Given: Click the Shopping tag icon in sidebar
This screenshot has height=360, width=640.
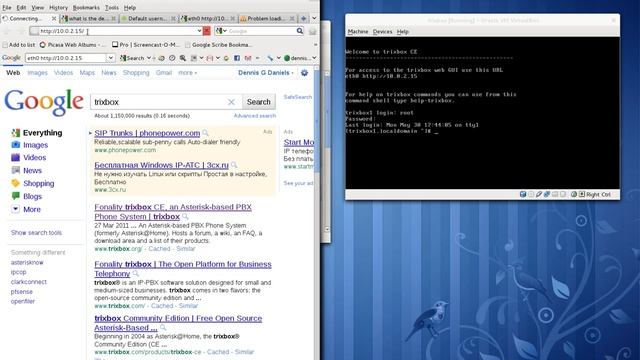Looking at the screenshot, I should [x=16, y=183].
